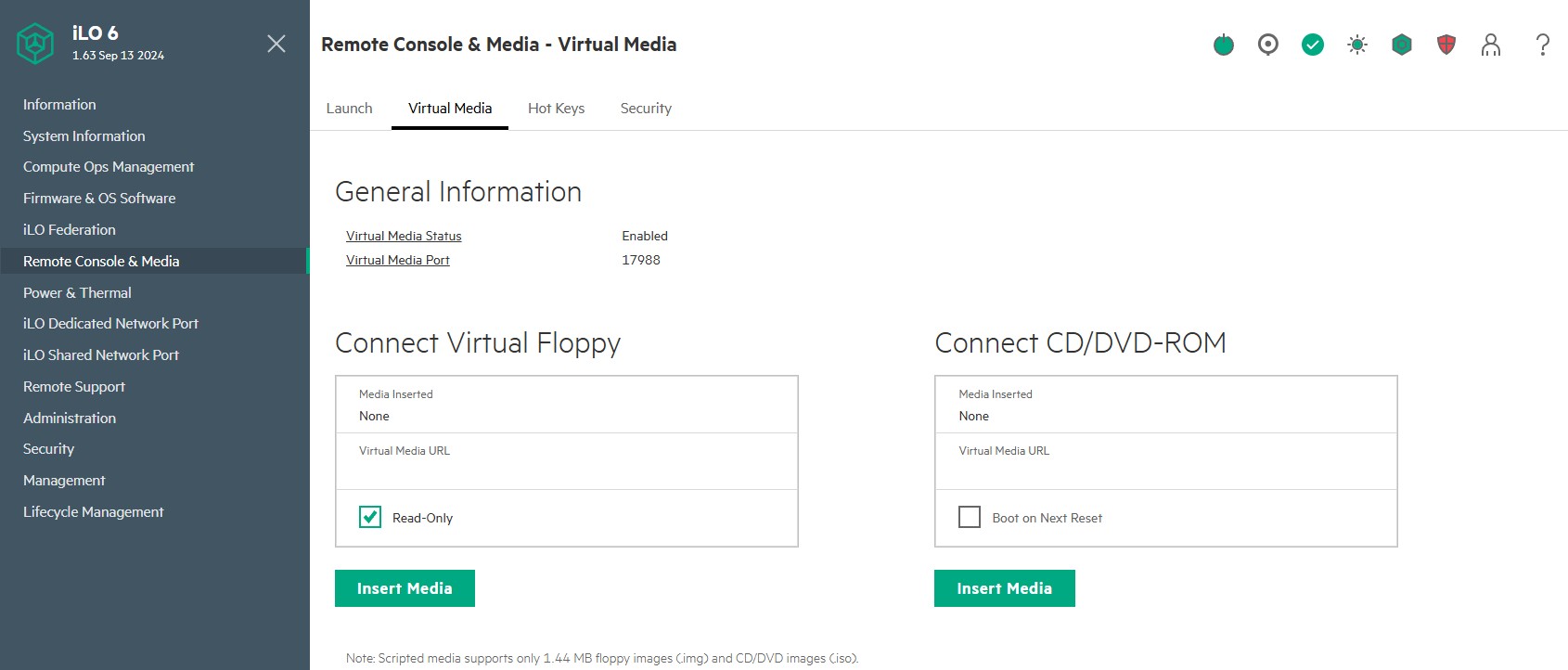Close the navigation sidebar with the X

coord(276,44)
